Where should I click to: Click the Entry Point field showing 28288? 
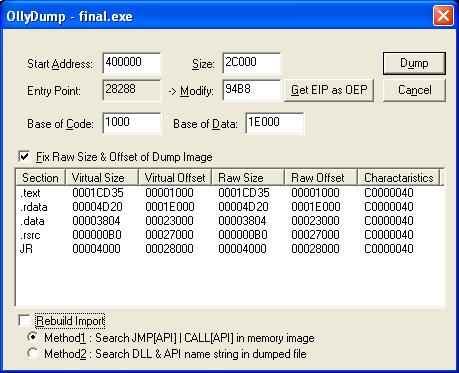pyautogui.click(x=132, y=90)
